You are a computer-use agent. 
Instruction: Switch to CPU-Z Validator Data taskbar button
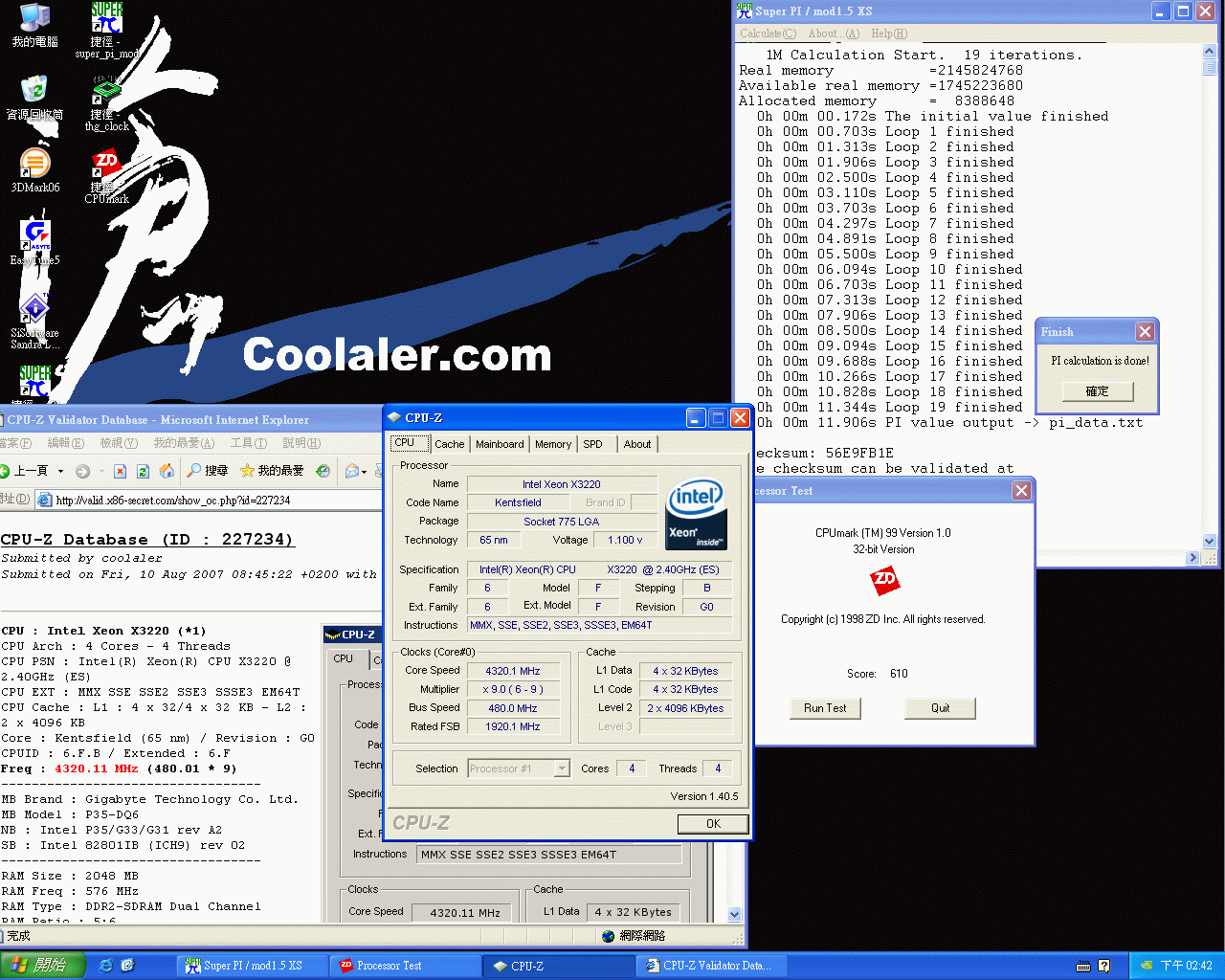[712, 966]
